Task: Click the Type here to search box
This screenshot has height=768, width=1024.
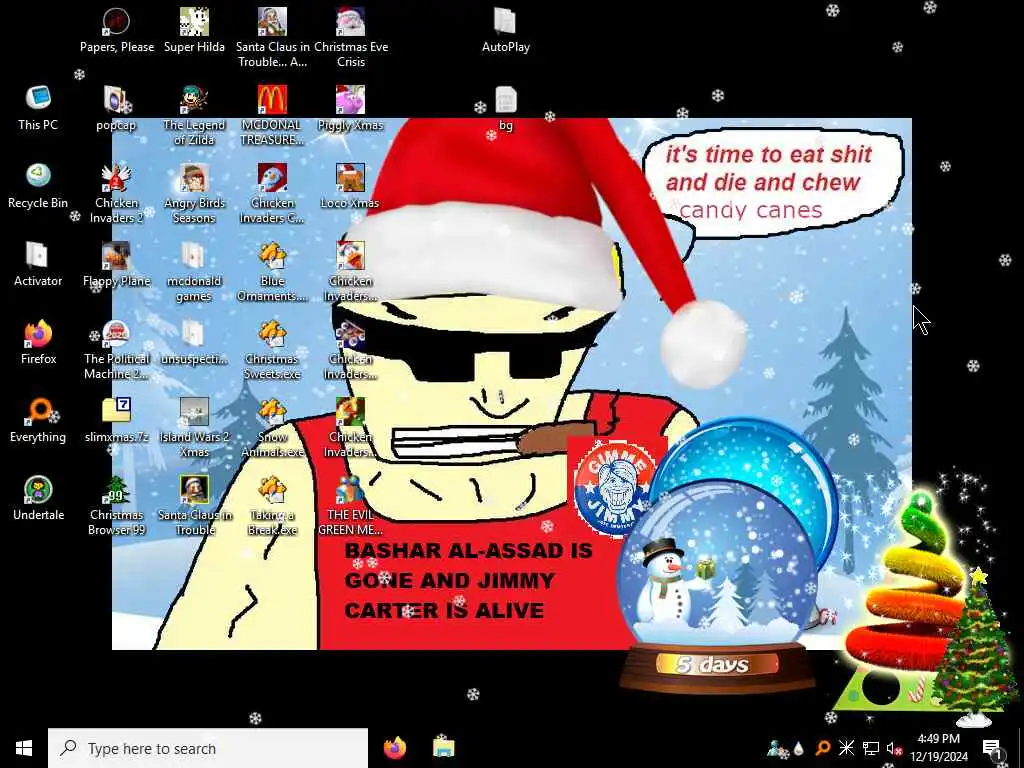Action: [208, 748]
